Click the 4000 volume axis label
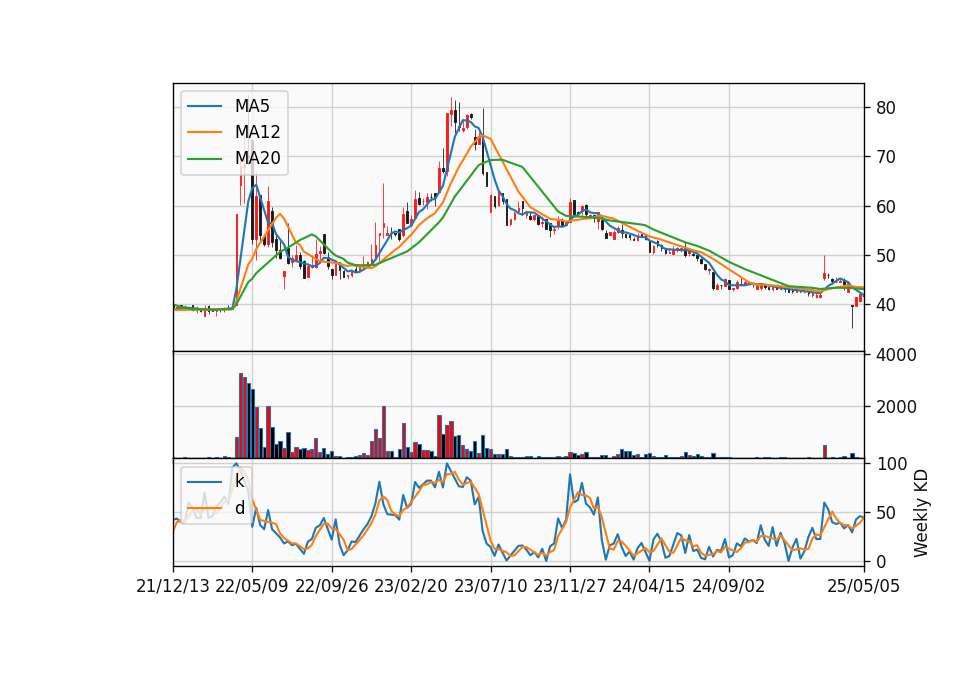Screen dimensions: 960x690 [x=896, y=355]
